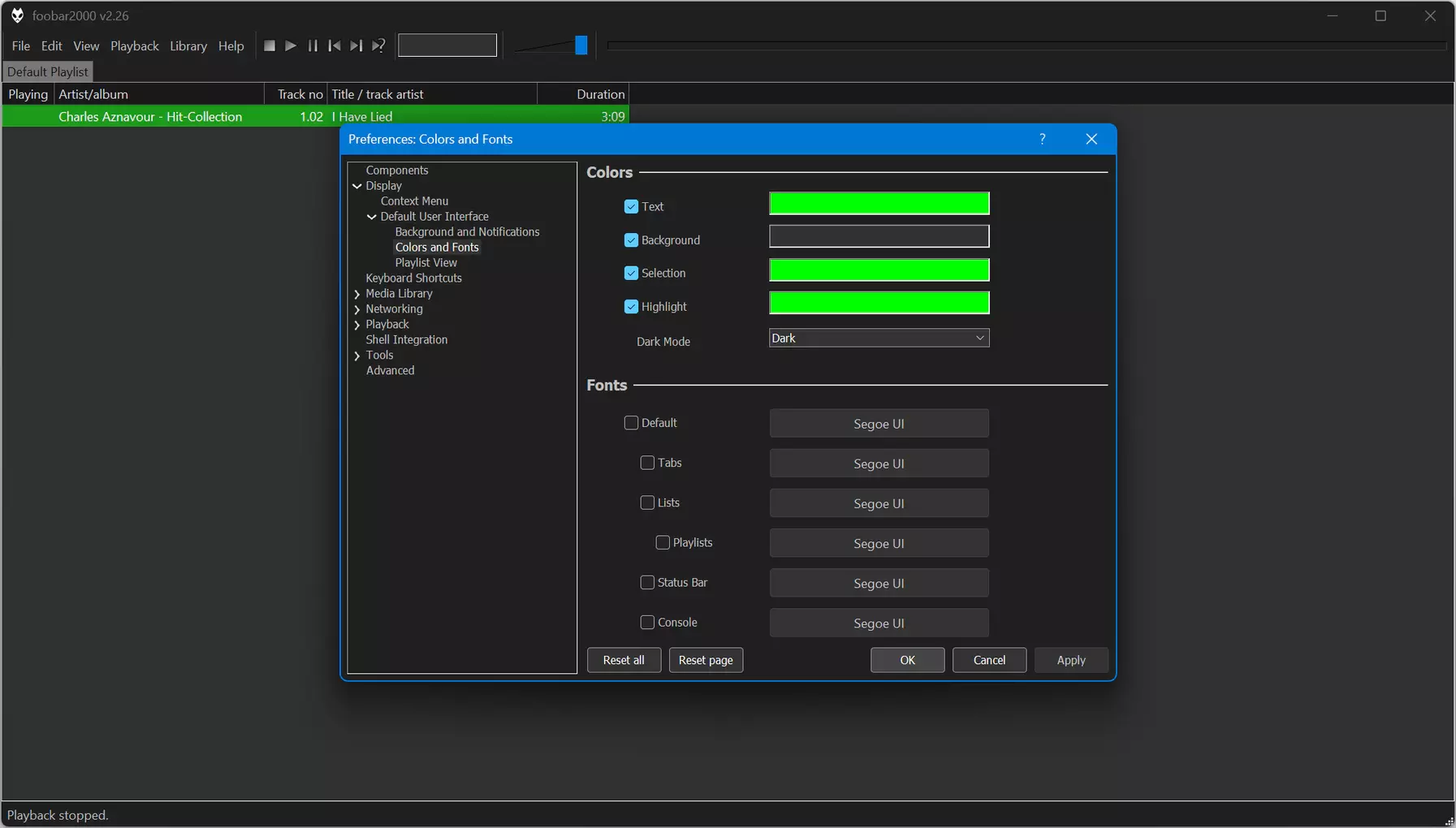
Task: Start playback with the play icon
Action: (x=291, y=46)
